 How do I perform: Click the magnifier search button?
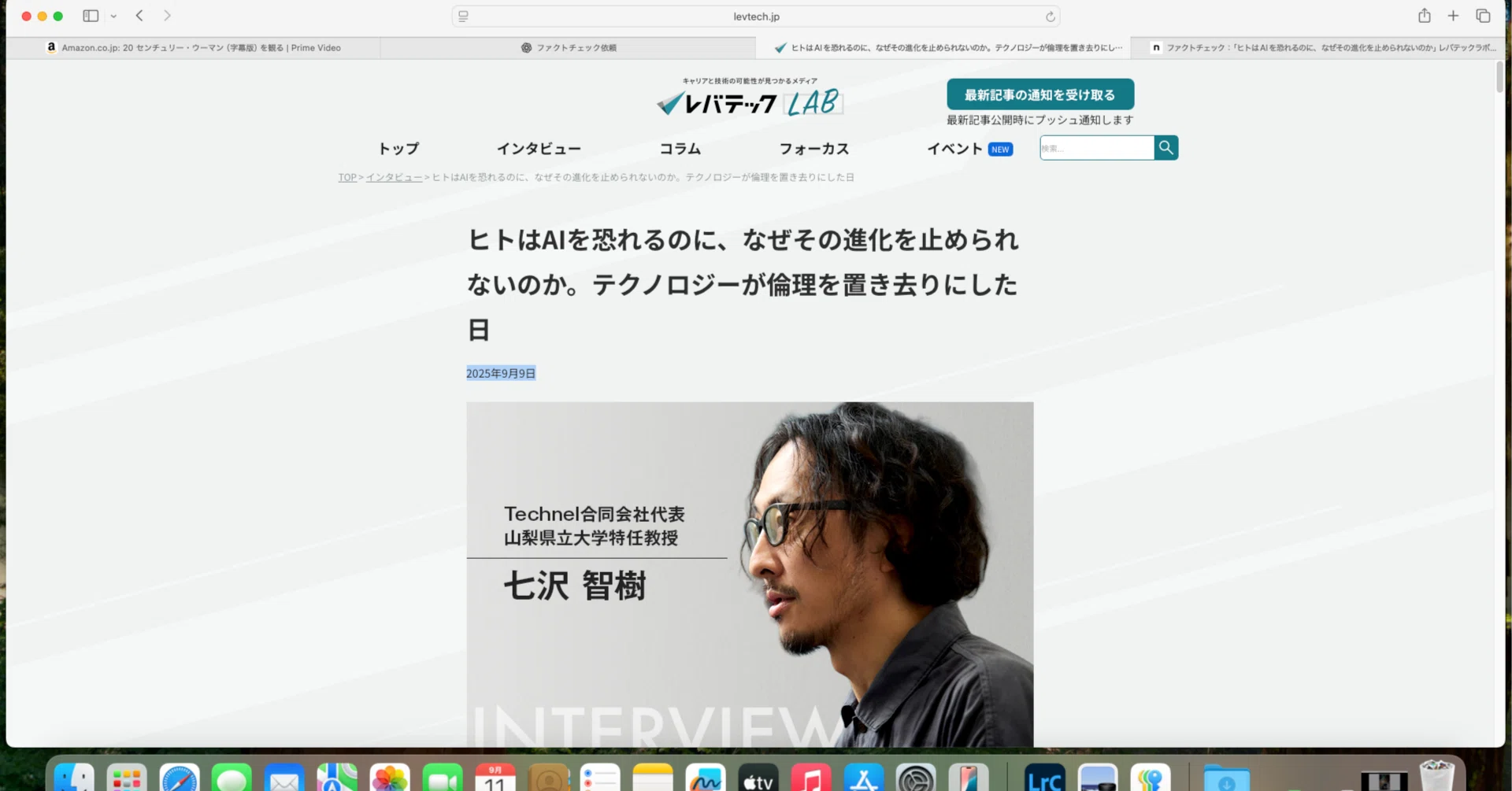pos(1166,148)
